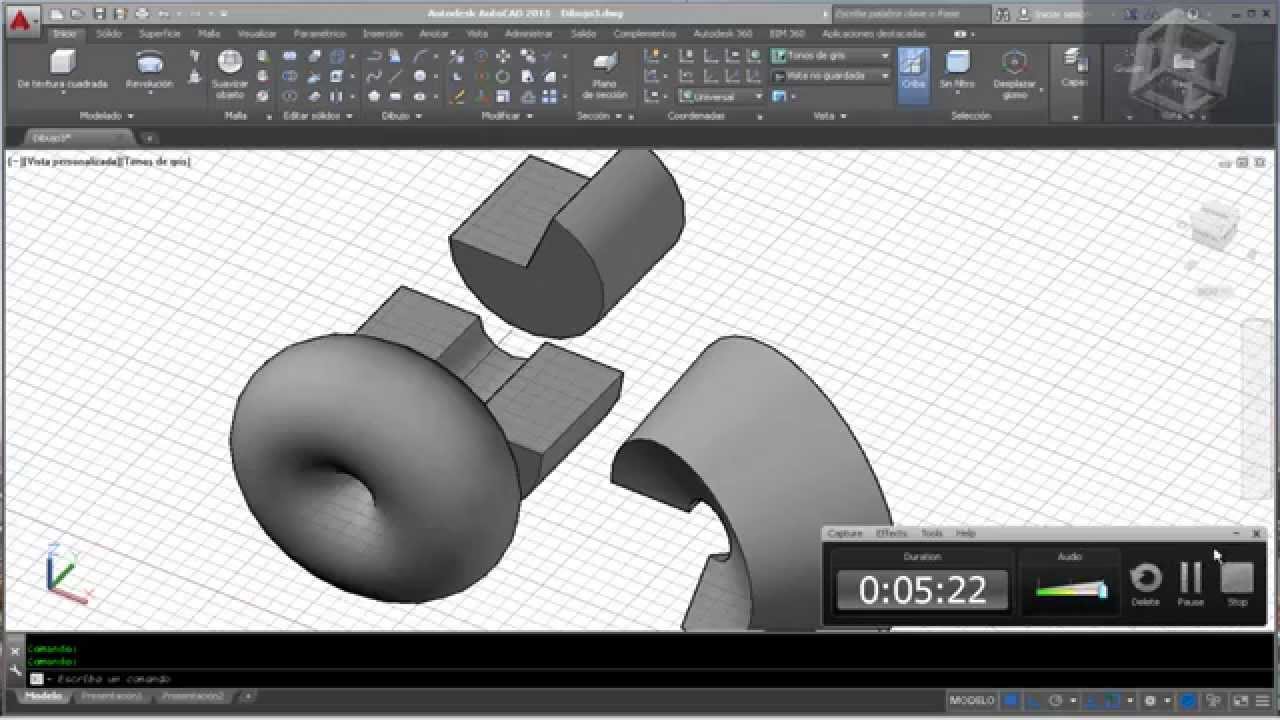Open the Tools menu in recorder window
The width and height of the screenshot is (1280, 720).
[x=931, y=533]
